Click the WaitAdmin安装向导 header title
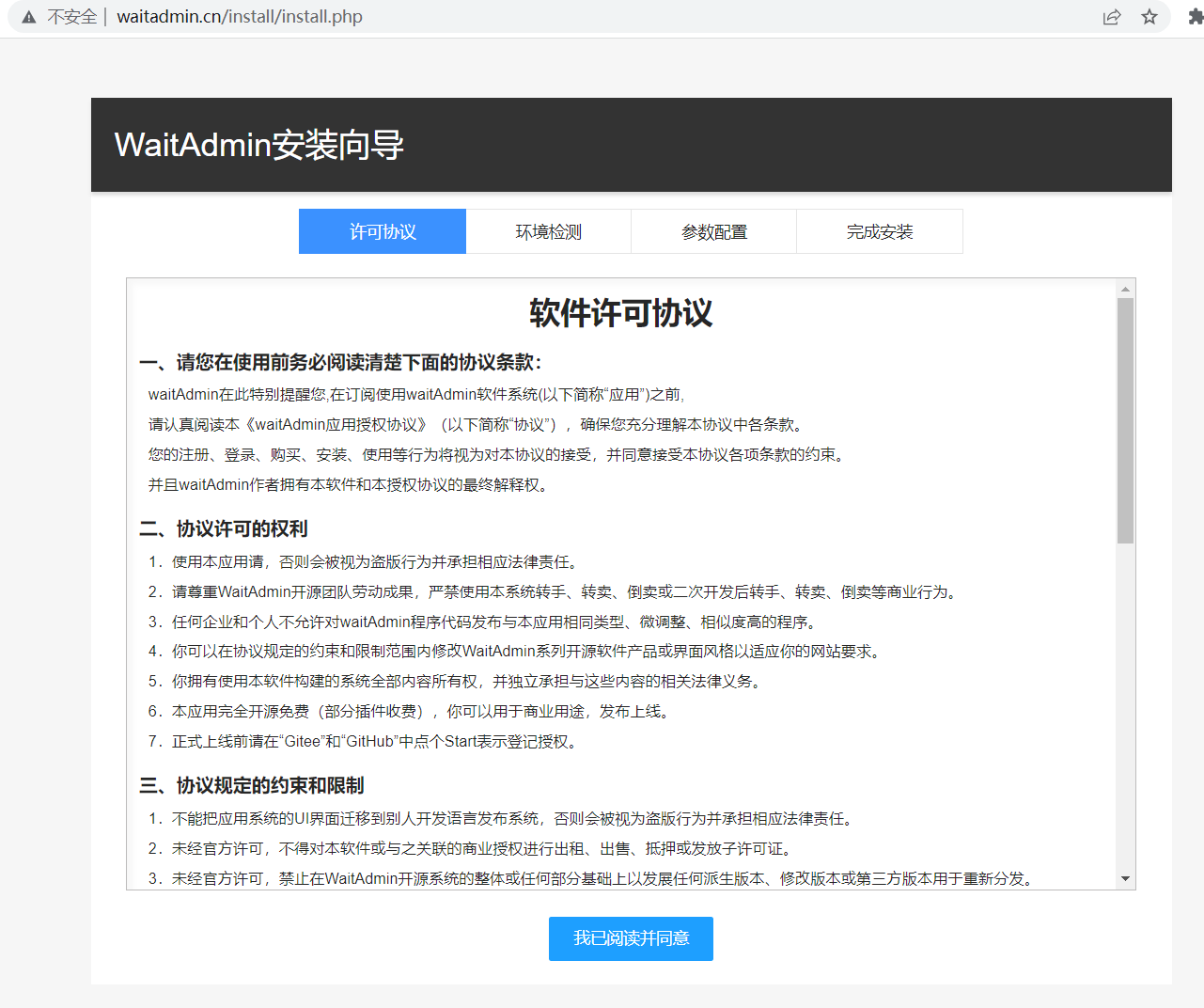This screenshot has width=1204, height=1008. pyautogui.click(x=259, y=145)
